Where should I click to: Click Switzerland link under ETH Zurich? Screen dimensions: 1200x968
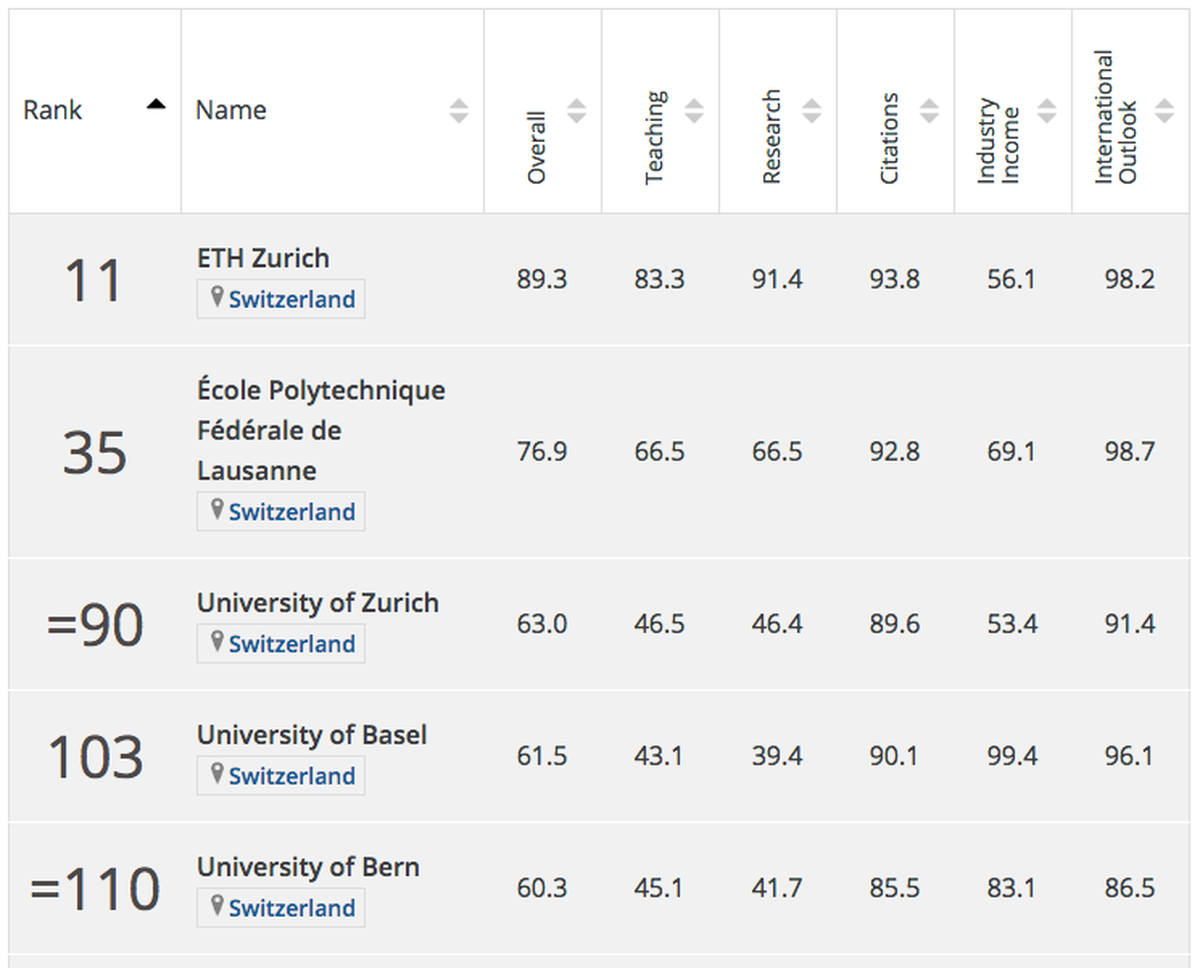click(x=292, y=299)
